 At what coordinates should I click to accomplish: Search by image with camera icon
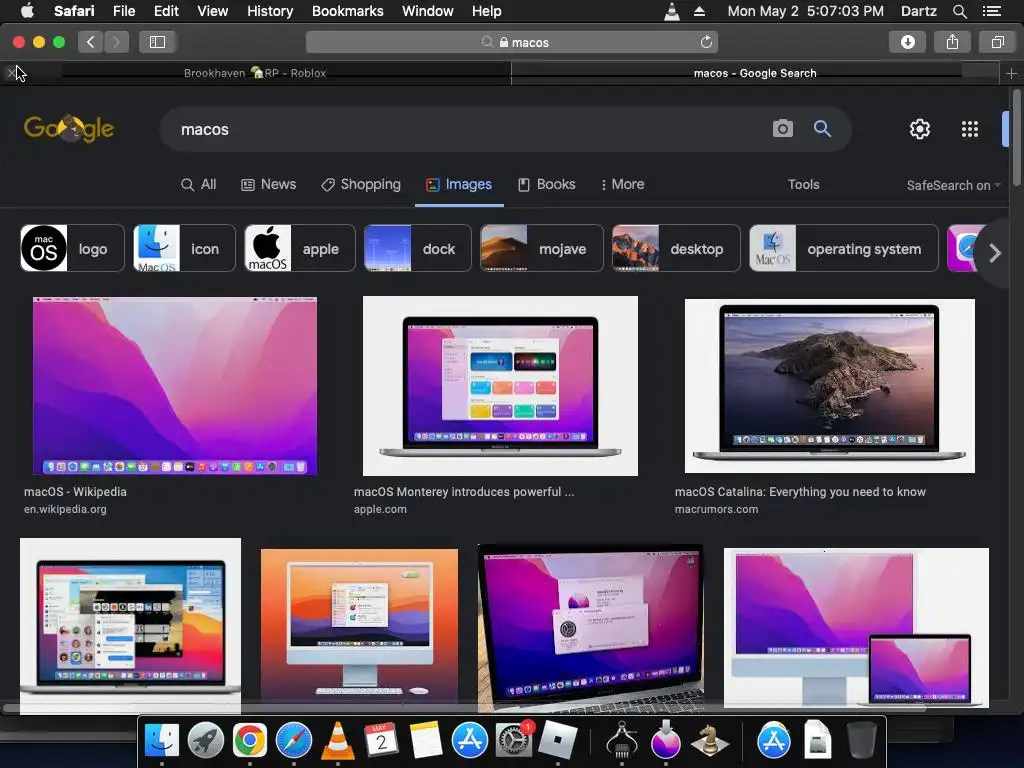(782, 129)
